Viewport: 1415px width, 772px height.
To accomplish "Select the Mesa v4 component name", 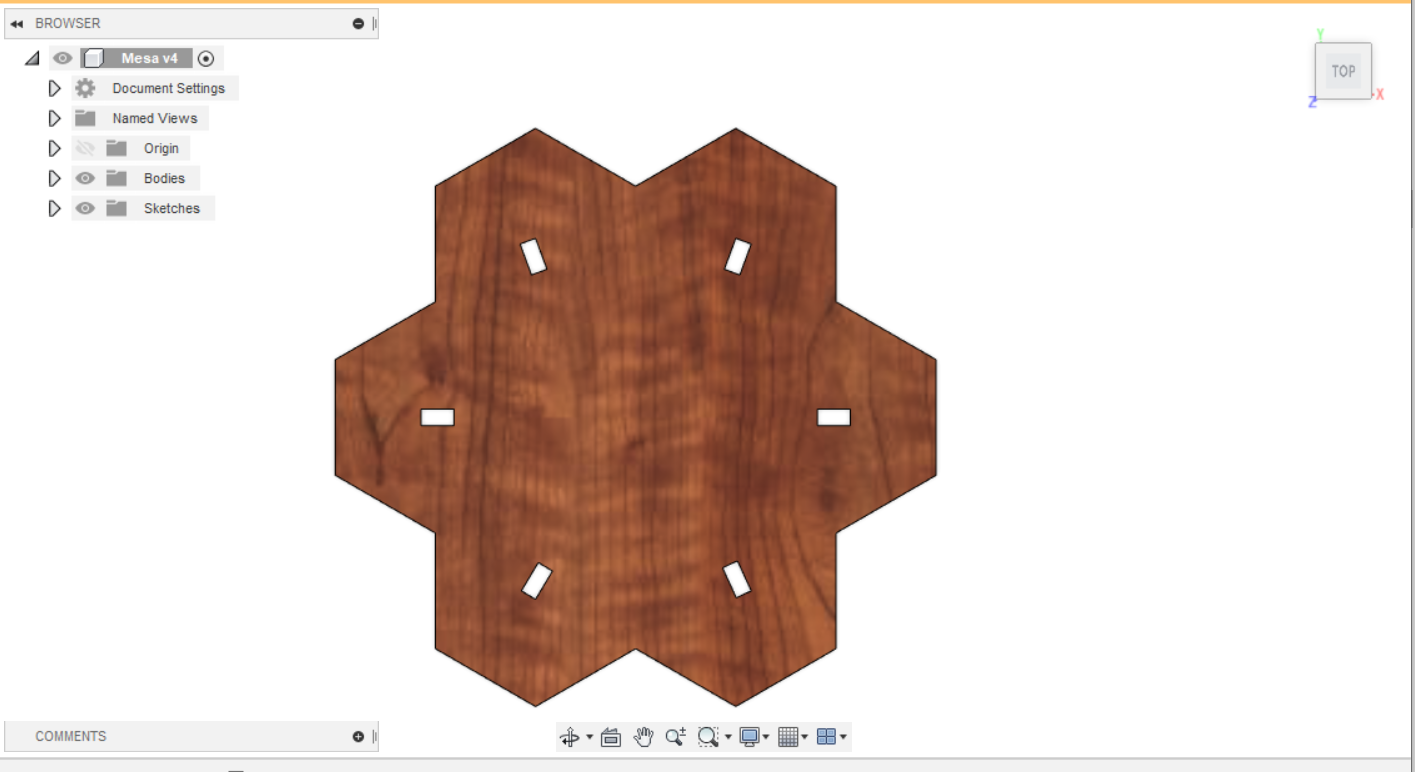I will click(150, 58).
